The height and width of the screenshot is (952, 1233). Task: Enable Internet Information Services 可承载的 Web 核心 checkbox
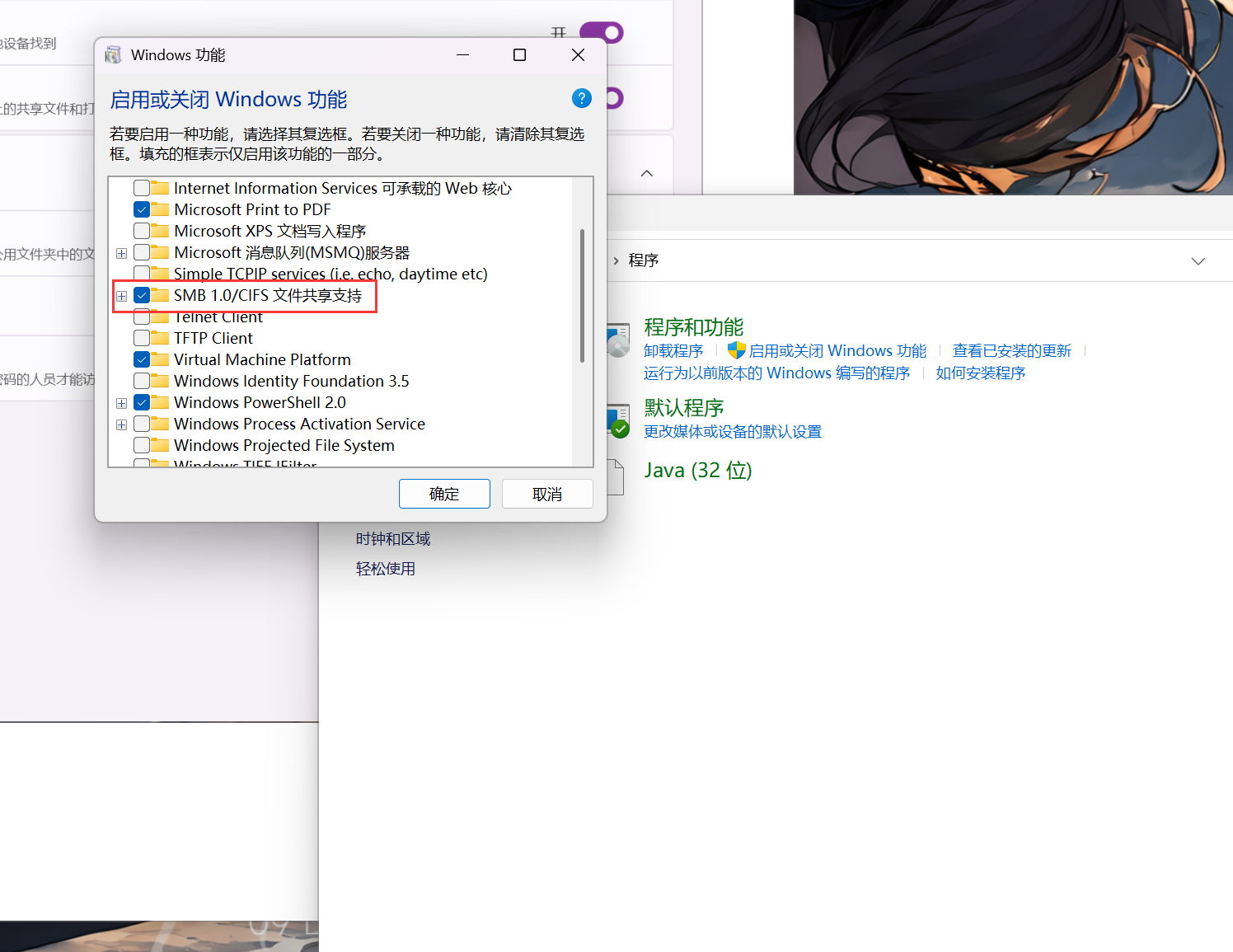tap(142, 188)
